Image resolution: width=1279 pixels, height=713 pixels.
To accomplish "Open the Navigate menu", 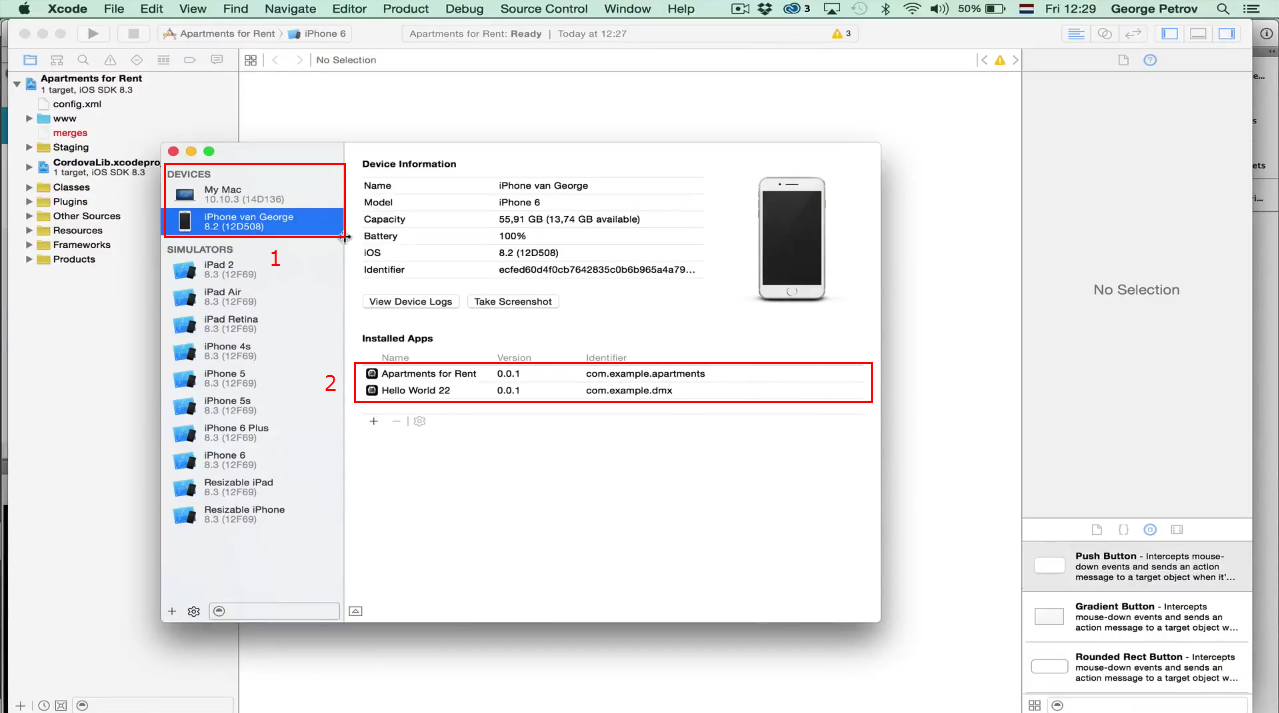I will tap(290, 9).
